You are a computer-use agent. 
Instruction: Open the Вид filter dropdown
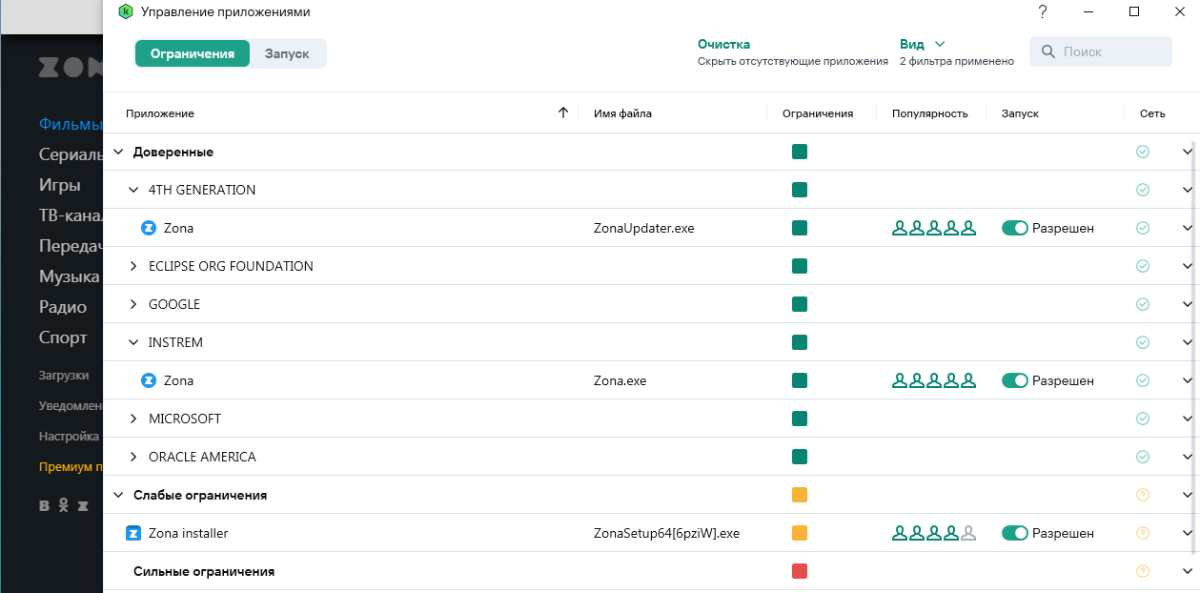click(x=922, y=44)
